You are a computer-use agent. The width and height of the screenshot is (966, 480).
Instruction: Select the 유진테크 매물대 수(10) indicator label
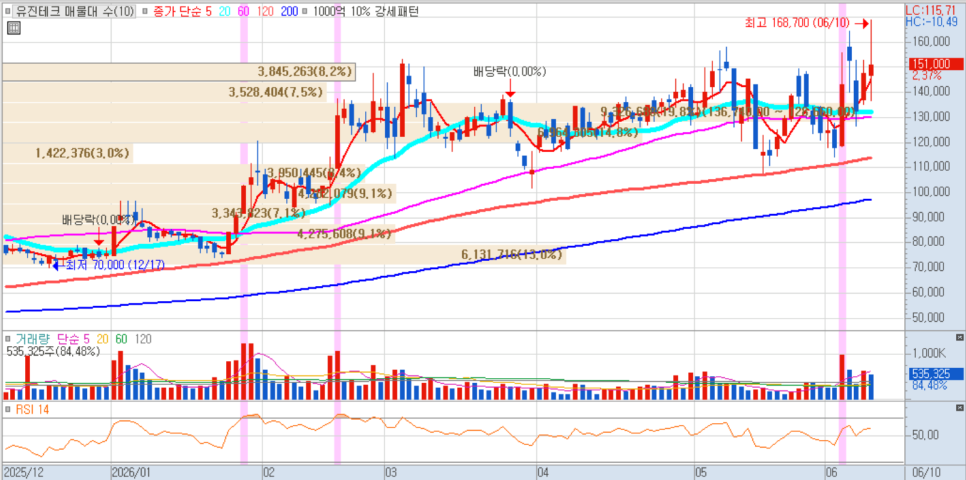pos(75,11)
